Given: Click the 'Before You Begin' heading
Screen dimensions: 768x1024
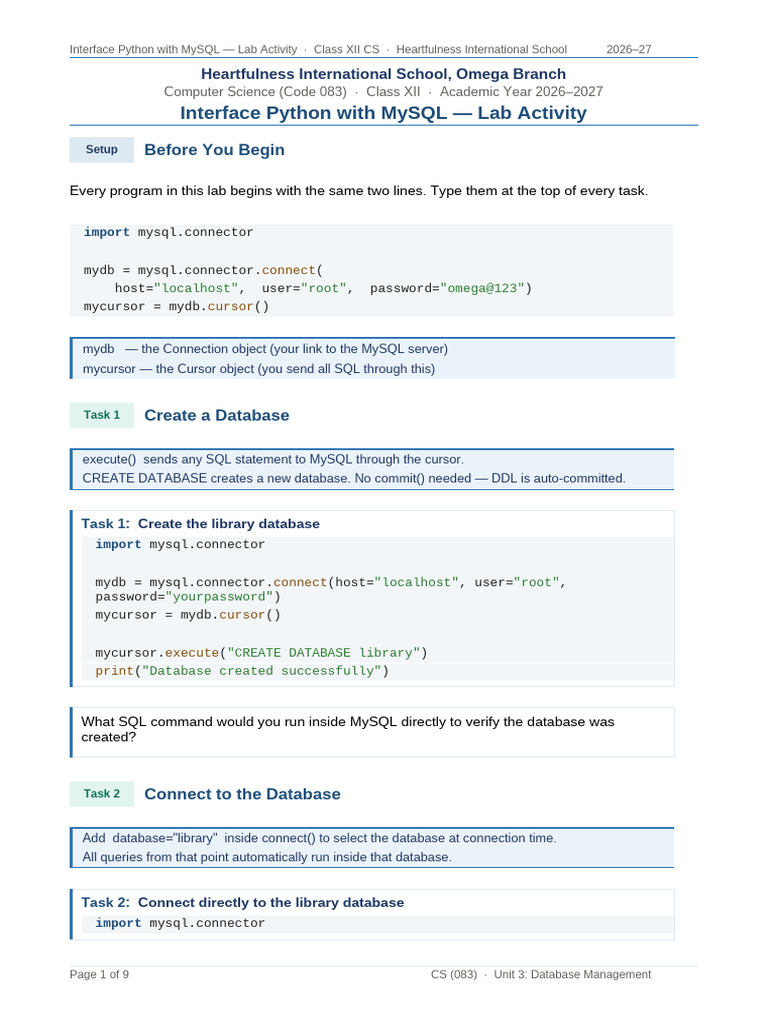Looking at the screenshot, I should click(214, 150).
